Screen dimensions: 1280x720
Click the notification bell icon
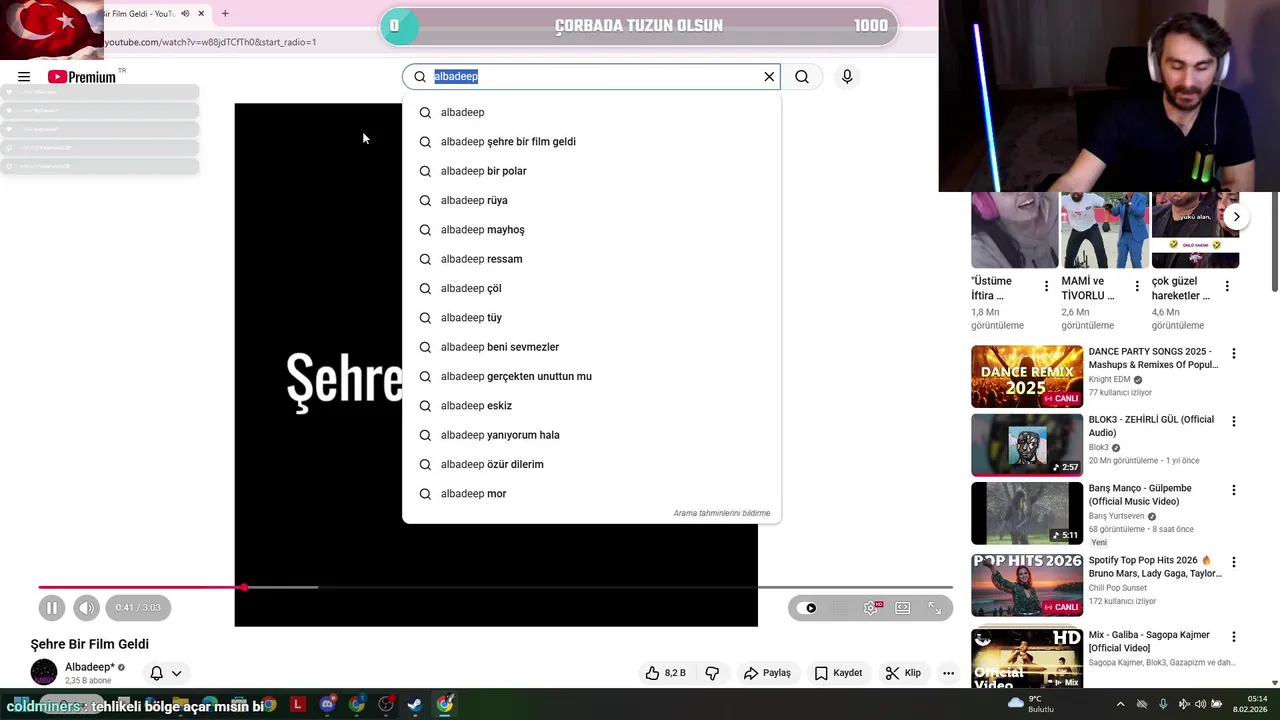[156, 673]
